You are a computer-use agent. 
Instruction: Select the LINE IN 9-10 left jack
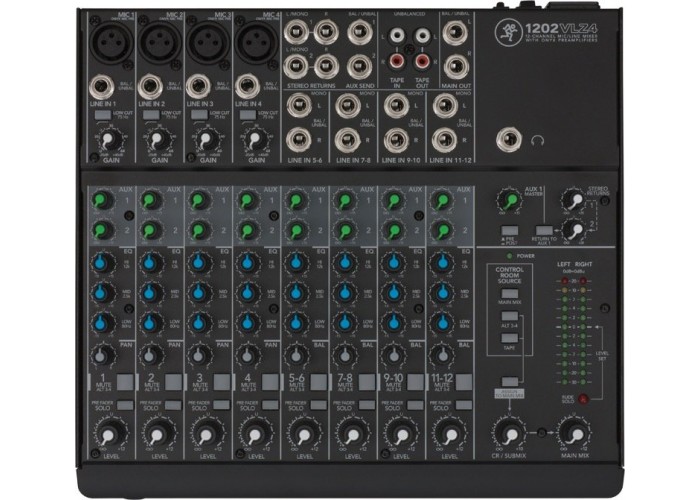(396, 106)
